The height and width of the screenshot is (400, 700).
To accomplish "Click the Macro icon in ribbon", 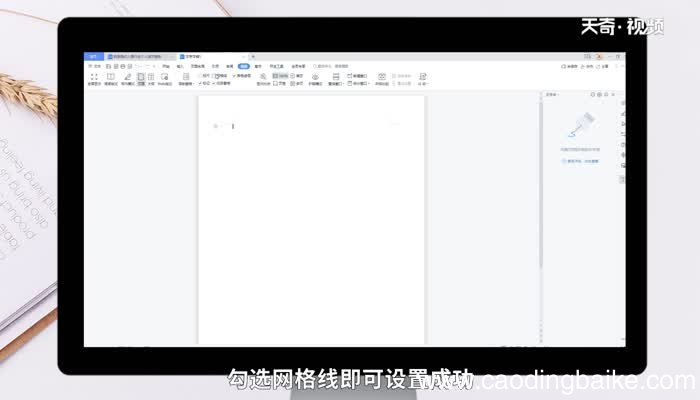I will click(423, 79).
